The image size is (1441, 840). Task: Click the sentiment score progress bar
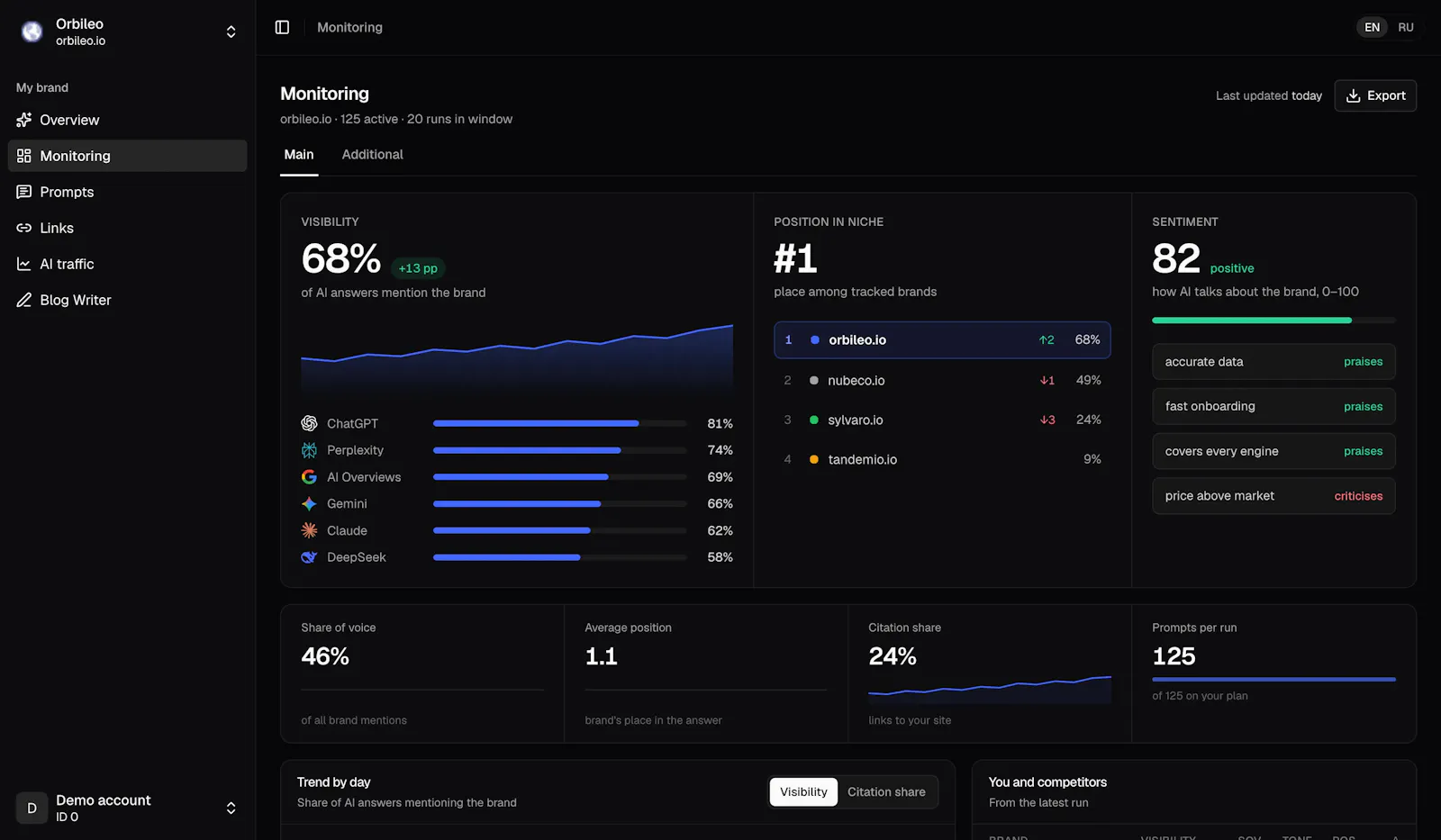coord(1273,320)
